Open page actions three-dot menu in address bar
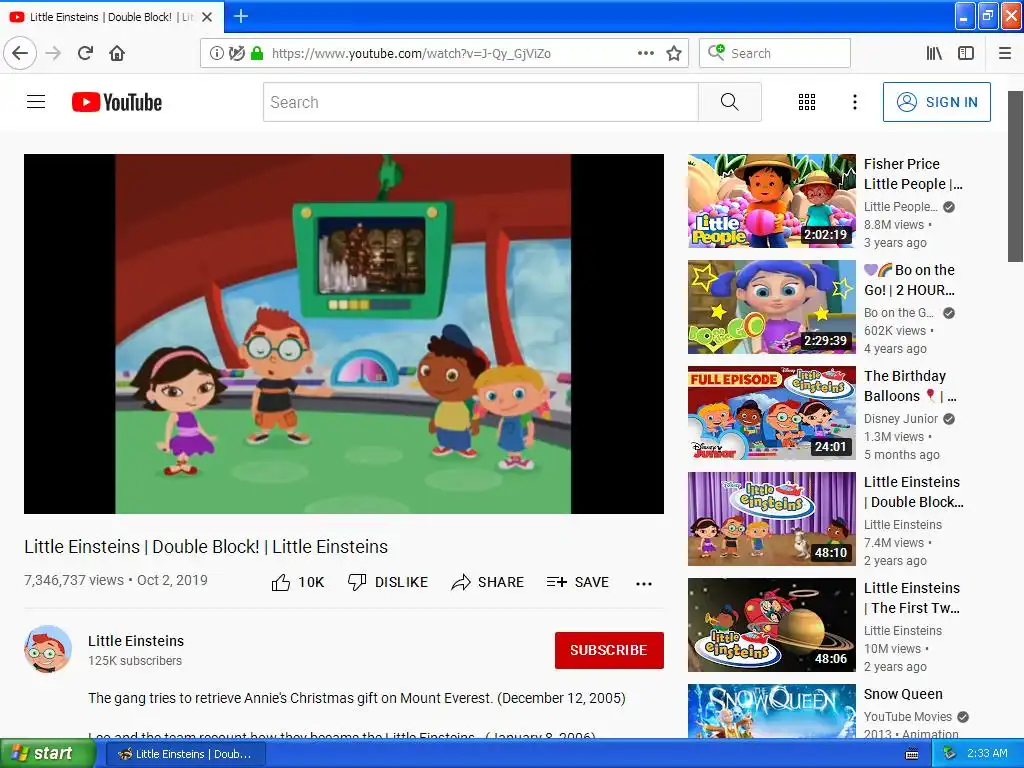This screenshot has height=768, width=1024. point(645,53)
